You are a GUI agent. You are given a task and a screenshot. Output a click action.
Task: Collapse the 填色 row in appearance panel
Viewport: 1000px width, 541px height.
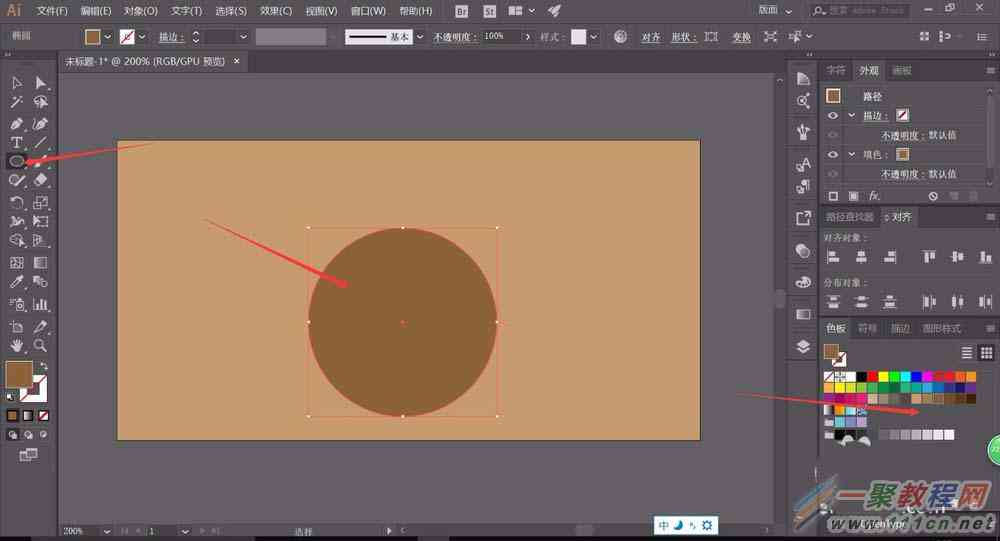[x=851, y=154]
